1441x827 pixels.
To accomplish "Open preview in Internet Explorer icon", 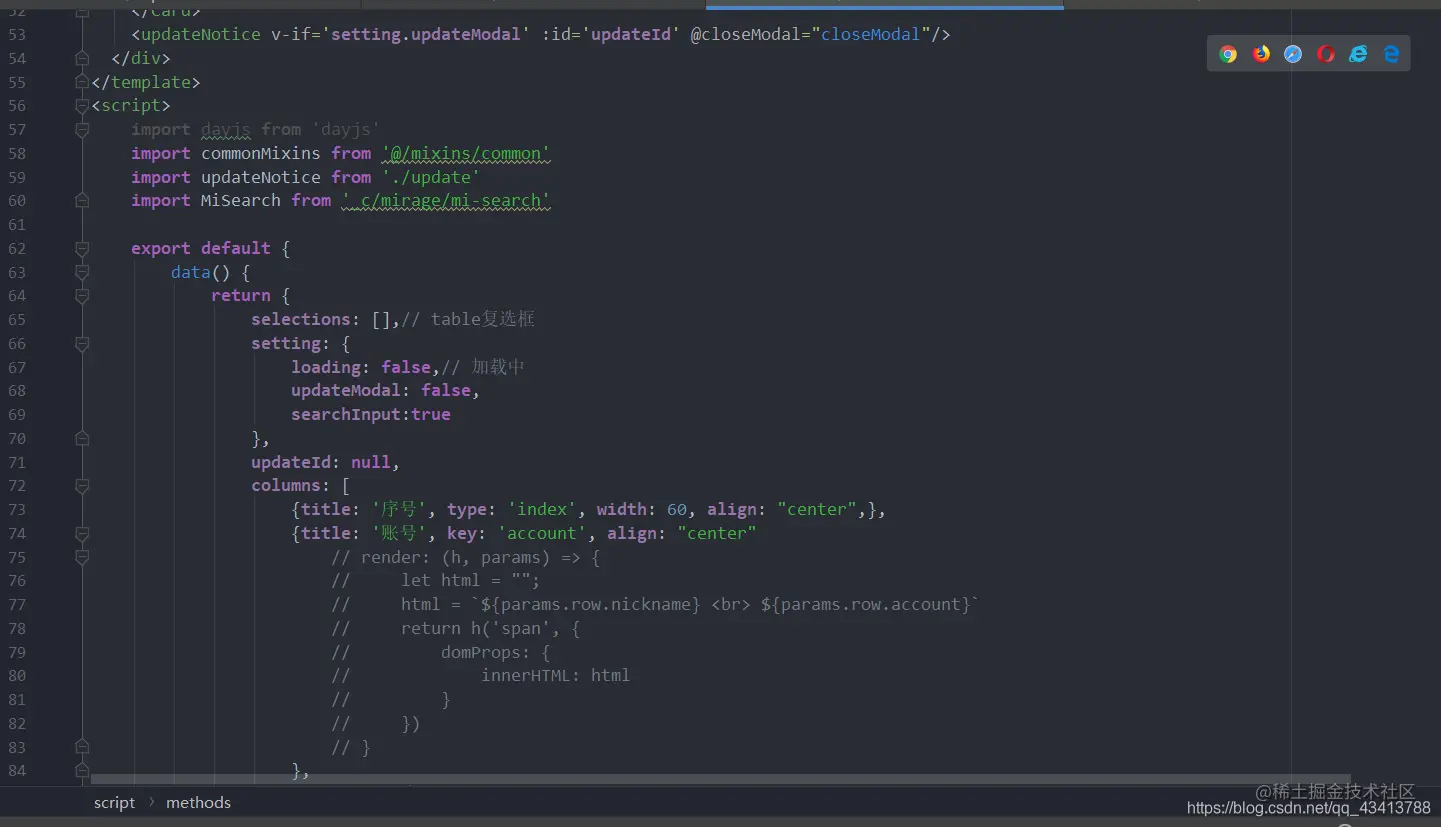I will point(1358,54).
